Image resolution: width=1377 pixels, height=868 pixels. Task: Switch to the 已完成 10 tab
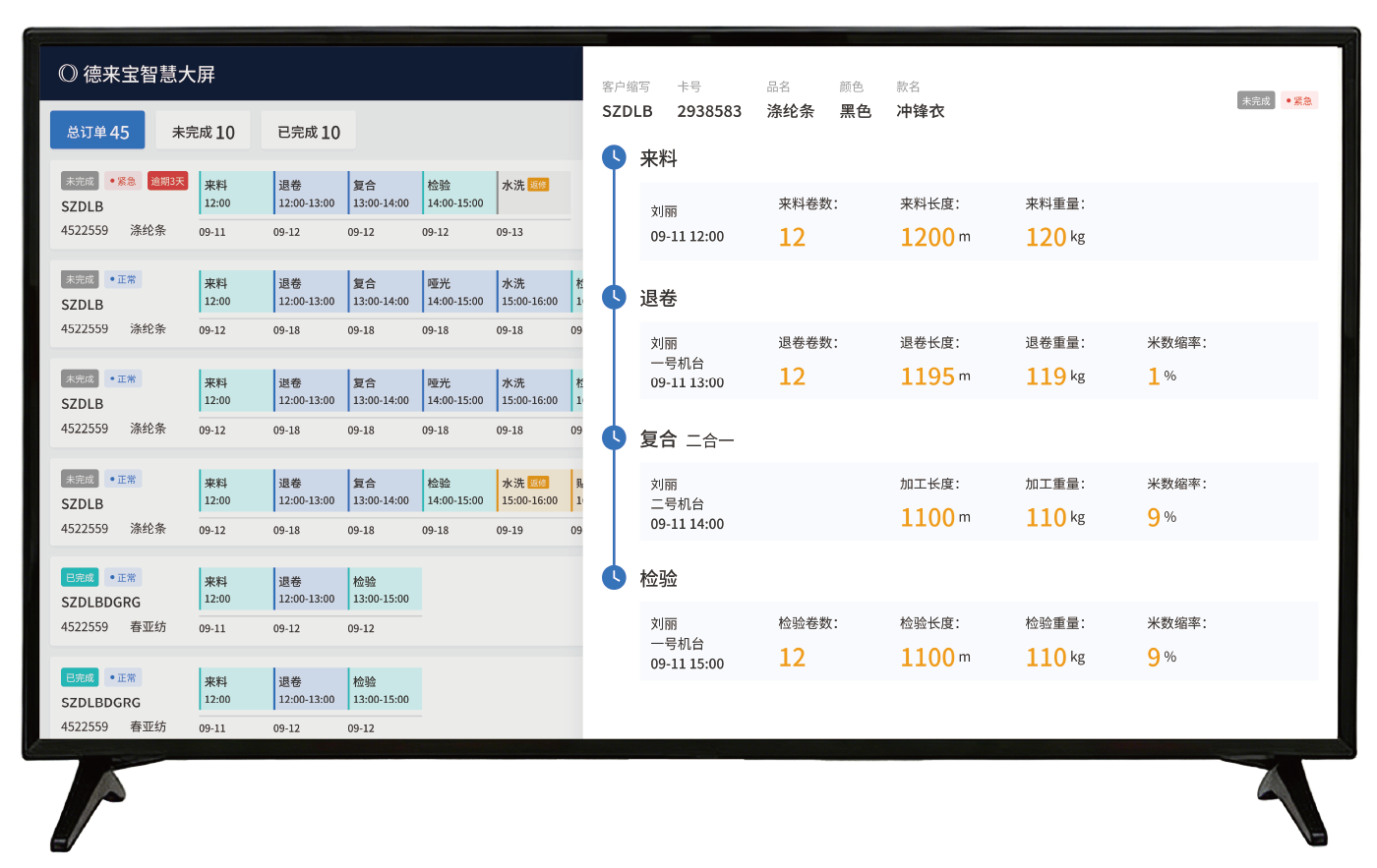pos(309,132)
